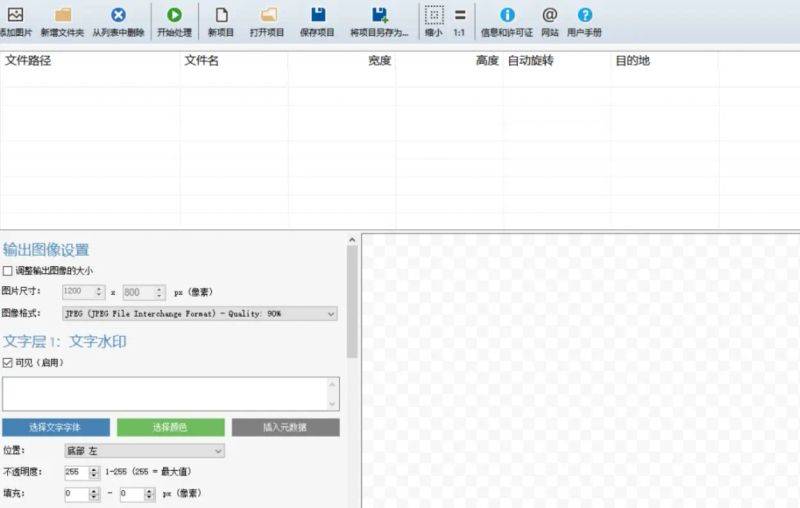Viewport: 800px width, 508px height.
Task: Enable 调整输出图像的大小 checkbox
Action: coord(8,270)
